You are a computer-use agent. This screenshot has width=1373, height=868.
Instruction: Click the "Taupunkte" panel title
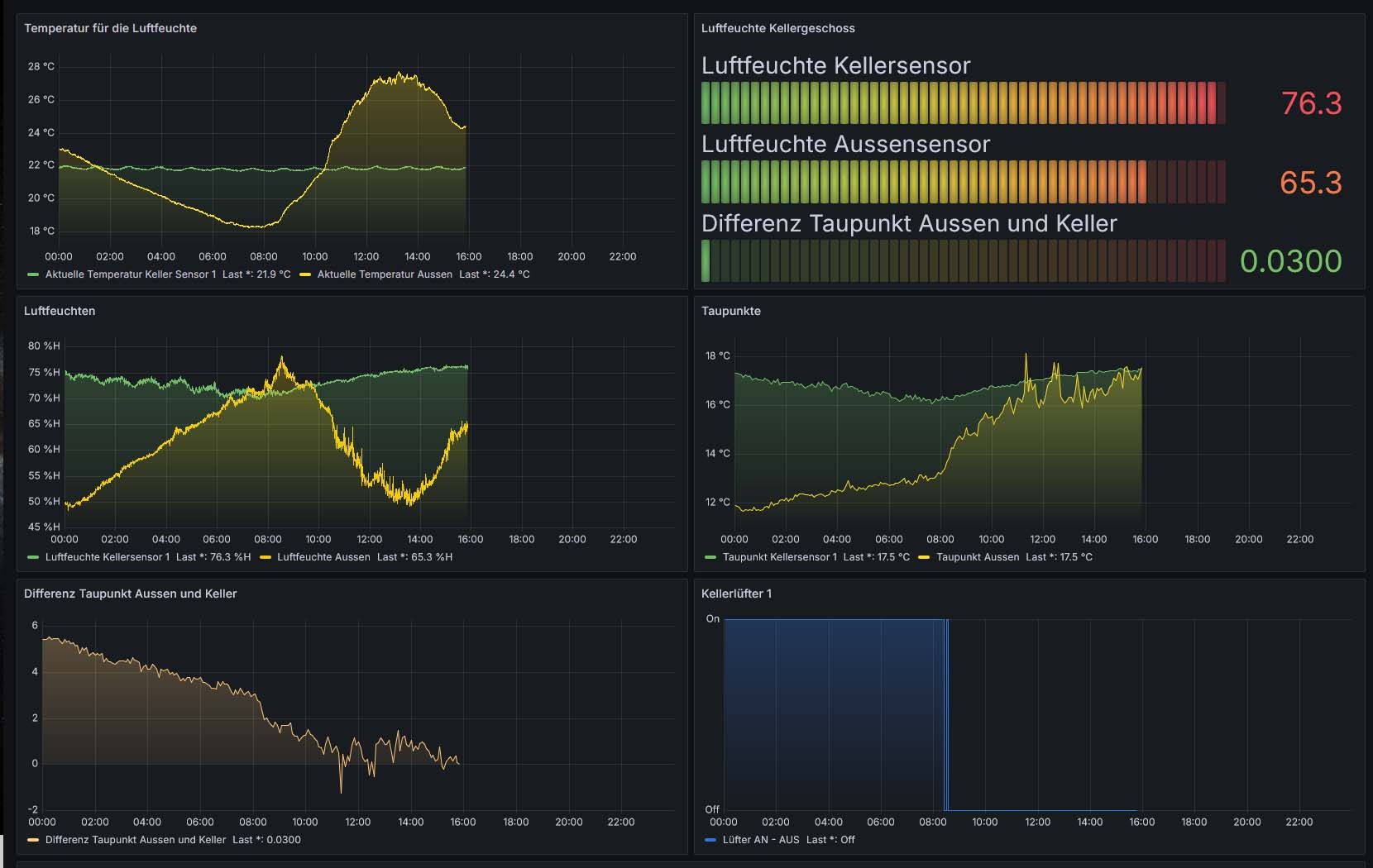click(730, 311)
